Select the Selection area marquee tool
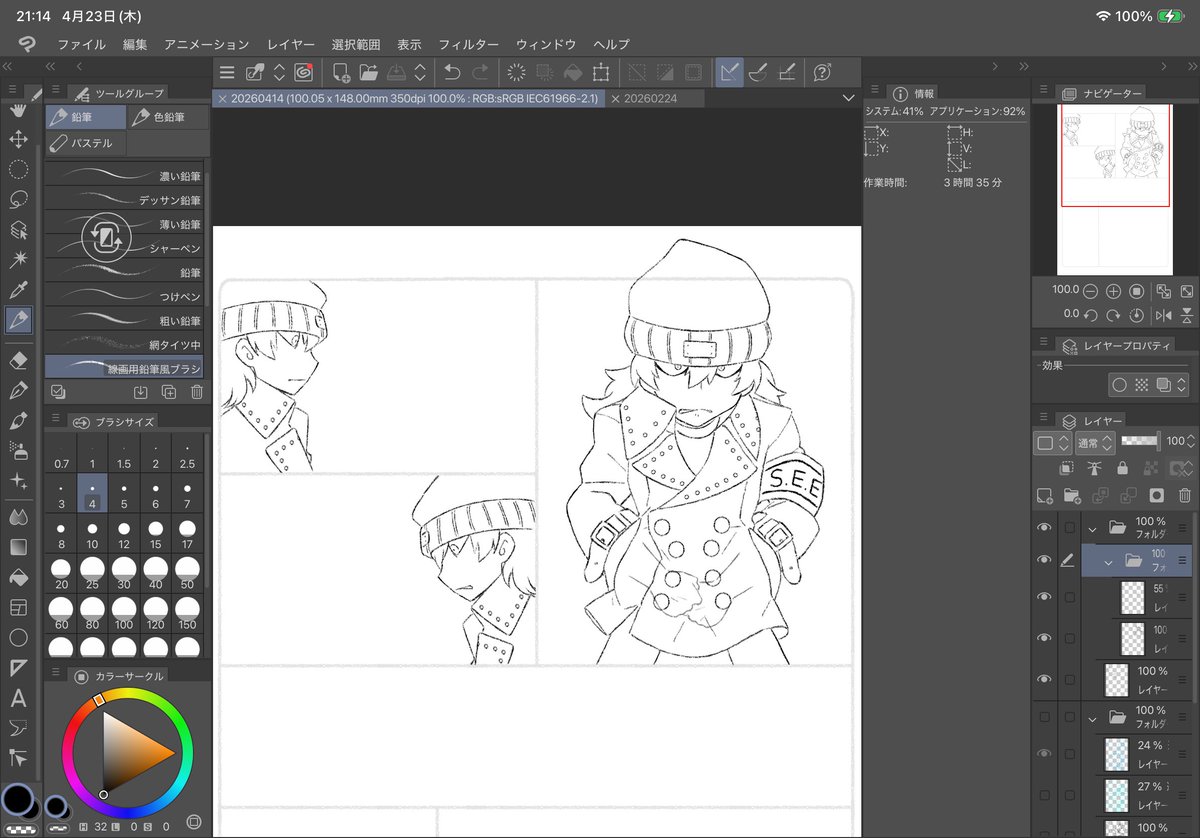This screenshot has width=1200, height=838. [18, 168]
